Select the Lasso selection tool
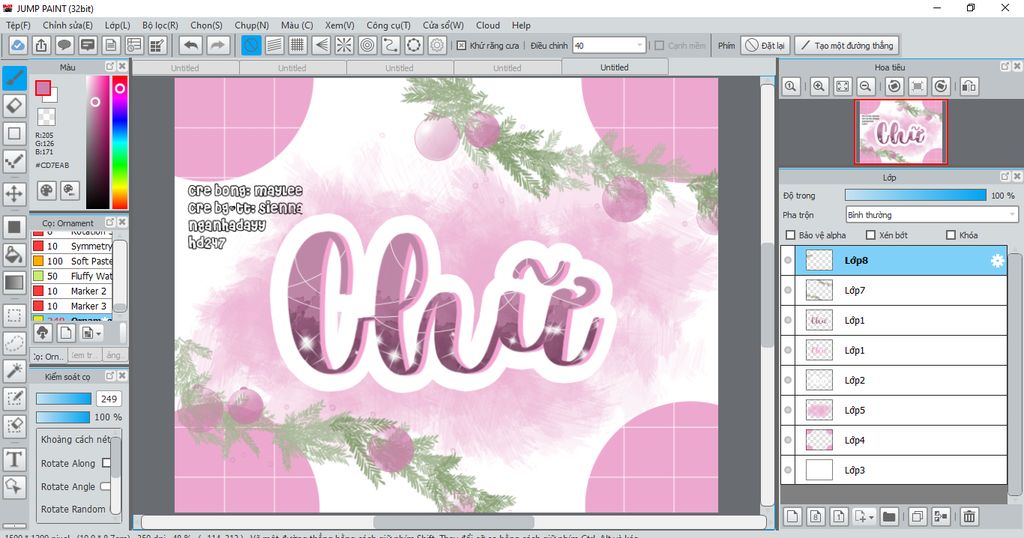 (x=14, y=343)
